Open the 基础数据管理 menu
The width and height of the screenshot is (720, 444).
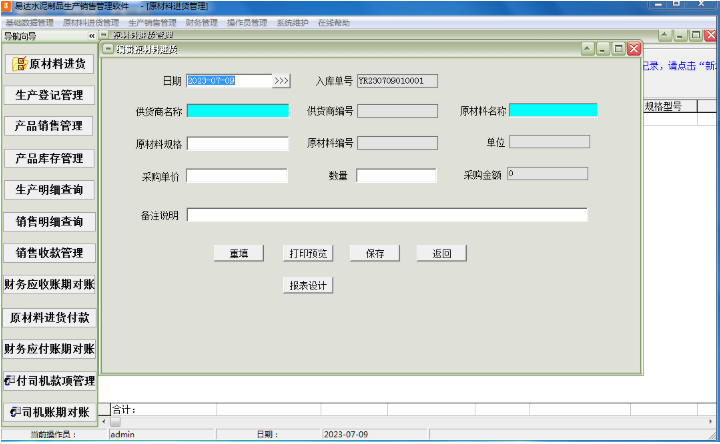[29, 22]
